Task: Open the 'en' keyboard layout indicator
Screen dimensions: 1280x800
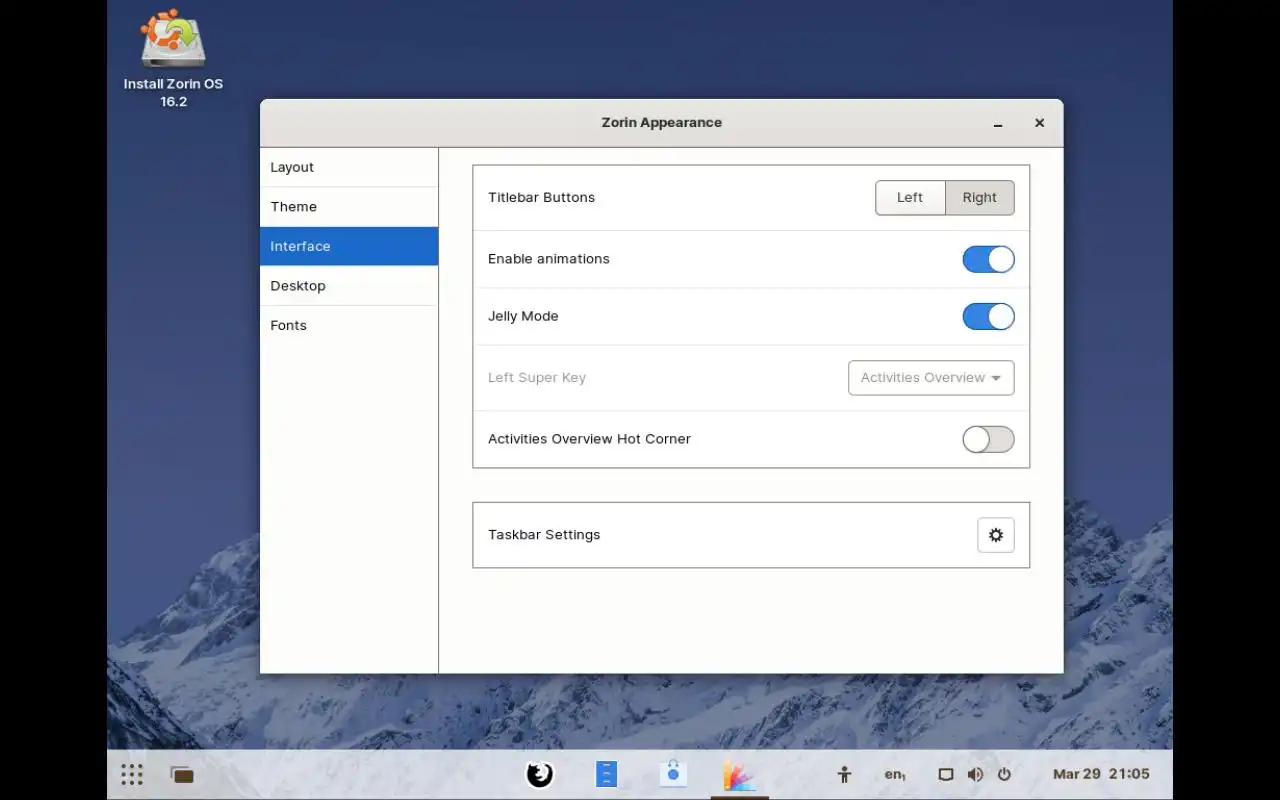Action: tap(894, 774)
